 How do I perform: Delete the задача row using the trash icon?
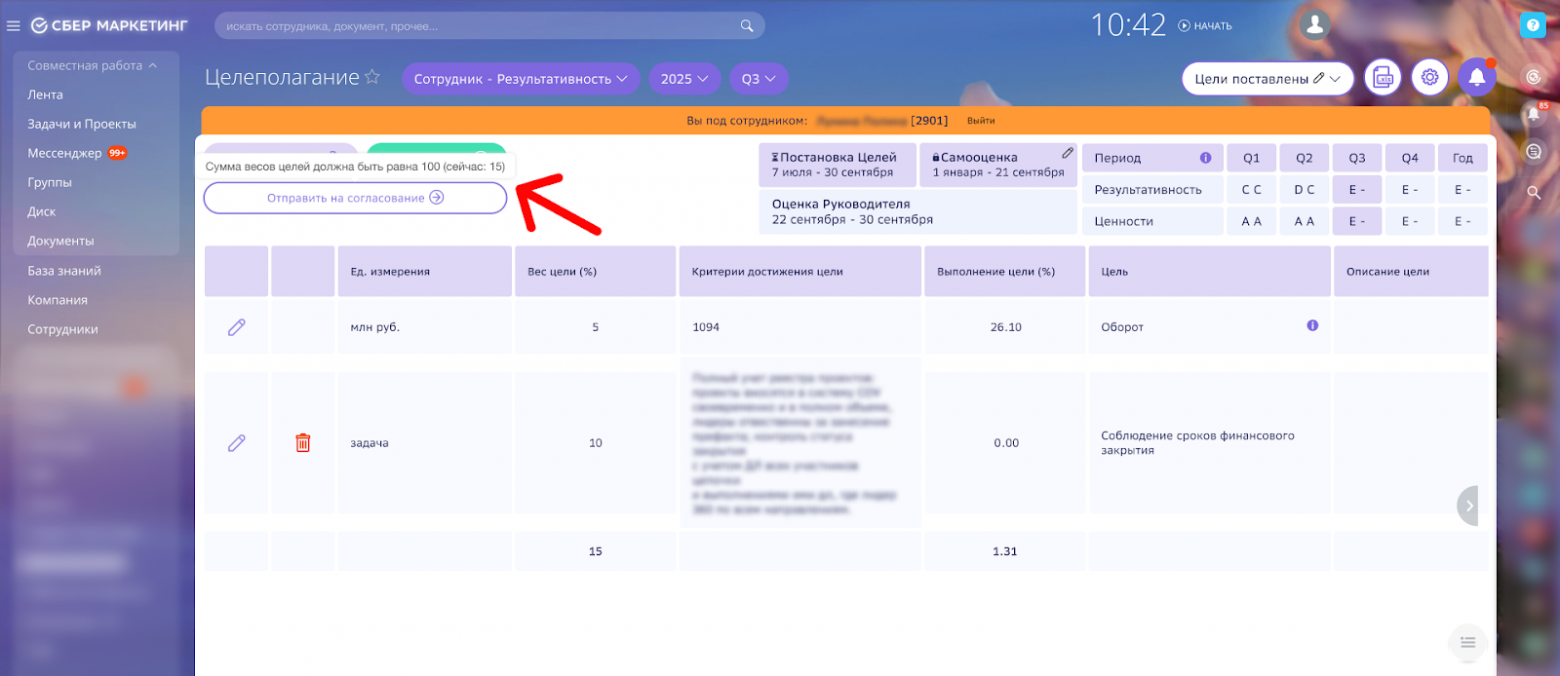(303, 442)
